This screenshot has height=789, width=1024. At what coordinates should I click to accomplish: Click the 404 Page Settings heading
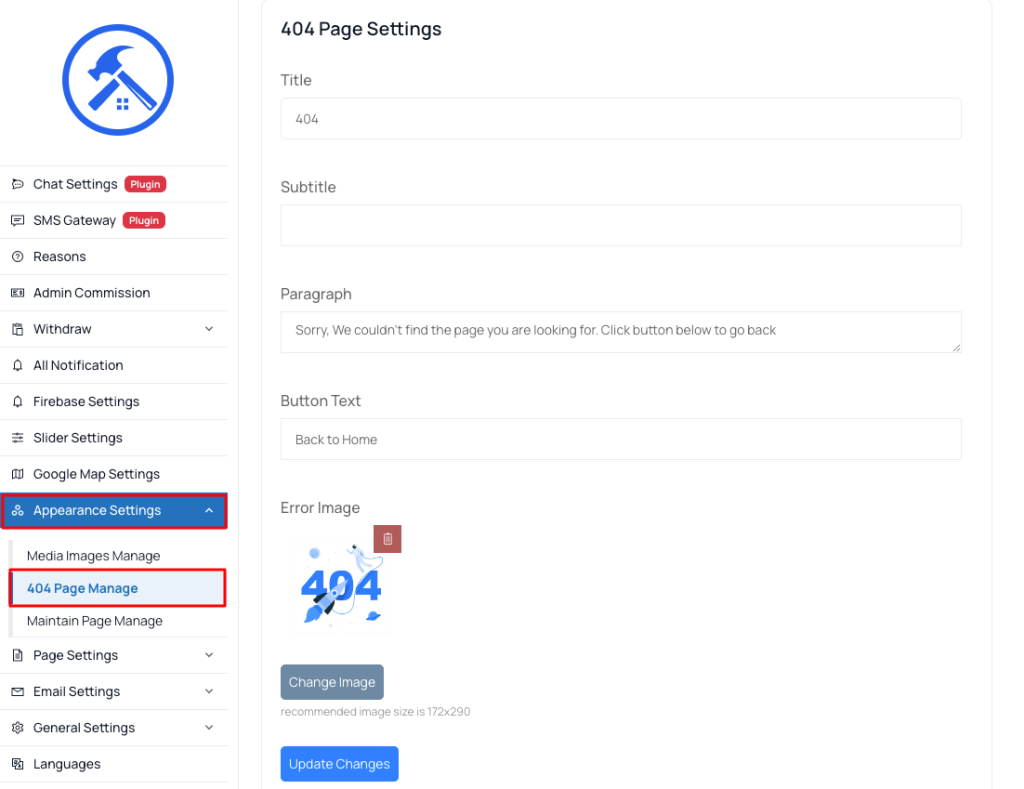[x=361, y=29]
